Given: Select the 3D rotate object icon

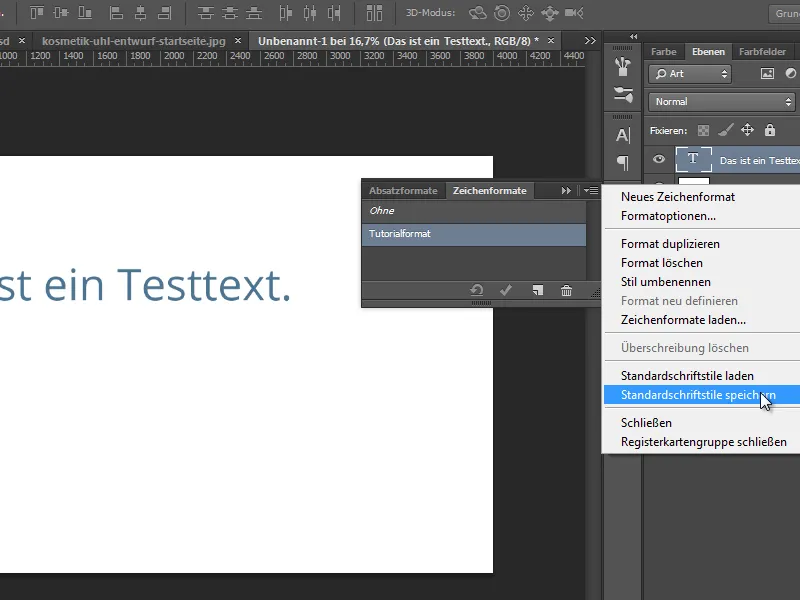Looking at the screenshot, I should pos(478,13).
